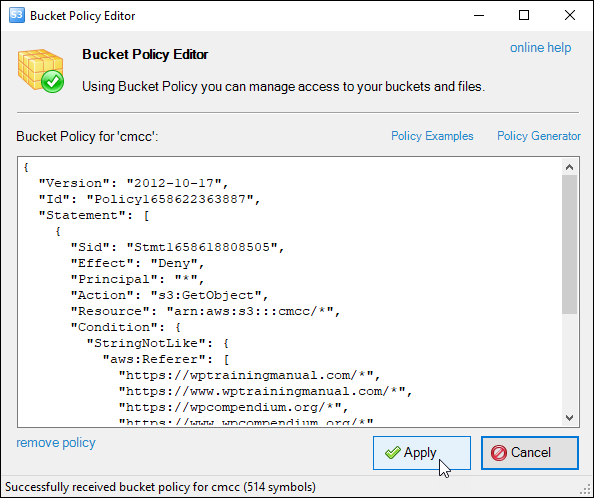The width and height of the screenshot is (594, 498).
Task: Click the remove policy link
Action: click(x=56, y=443)
